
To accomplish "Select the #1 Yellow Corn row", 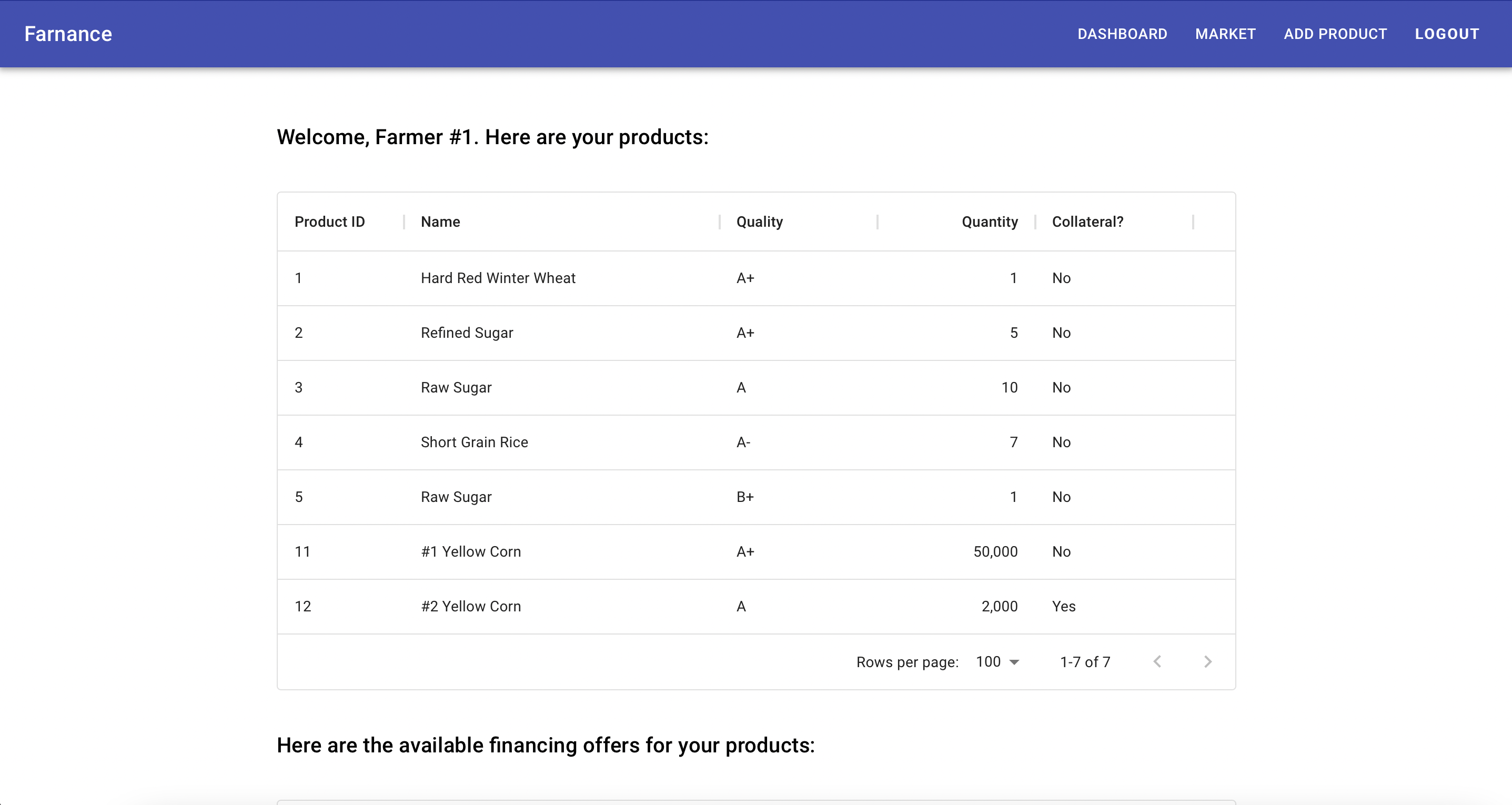I will (x=471, y=551).
